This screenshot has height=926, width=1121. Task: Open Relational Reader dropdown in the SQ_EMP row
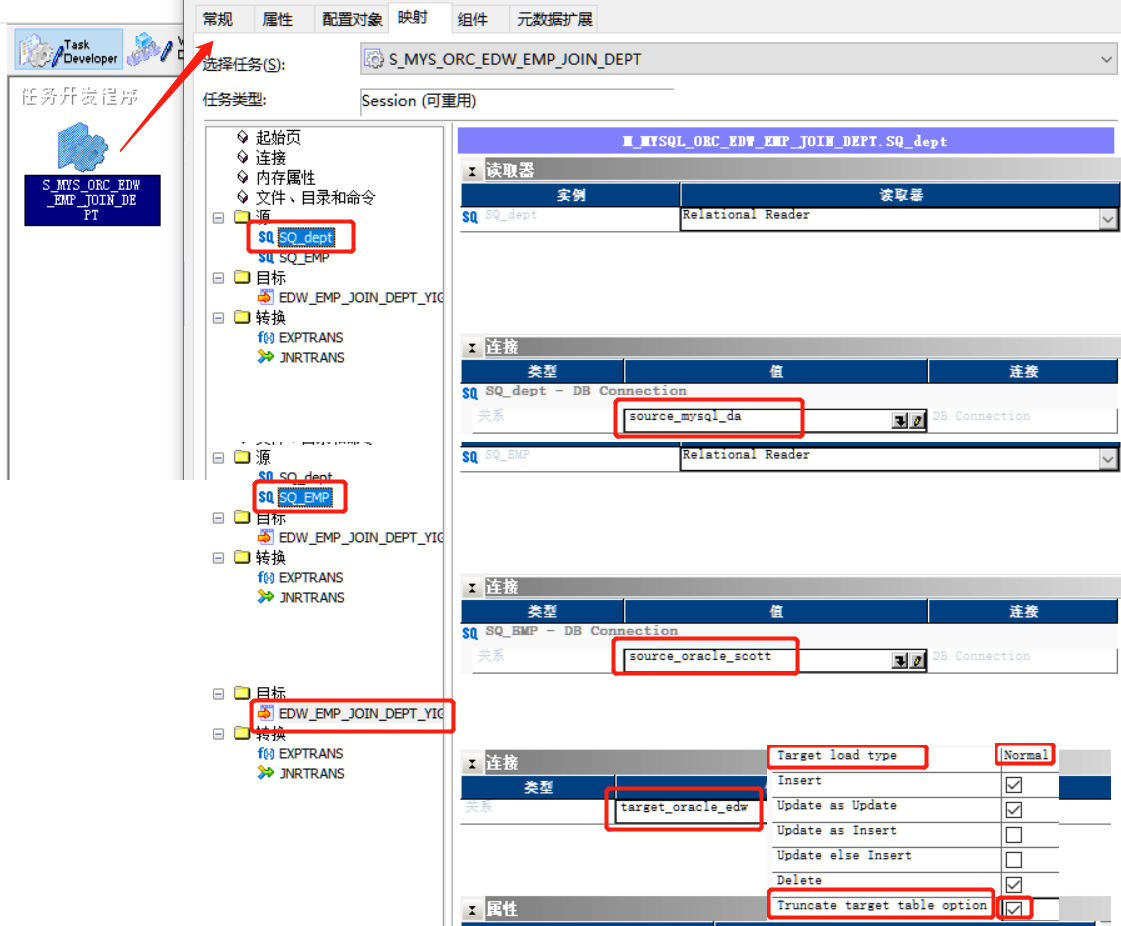click(1107, 459)
